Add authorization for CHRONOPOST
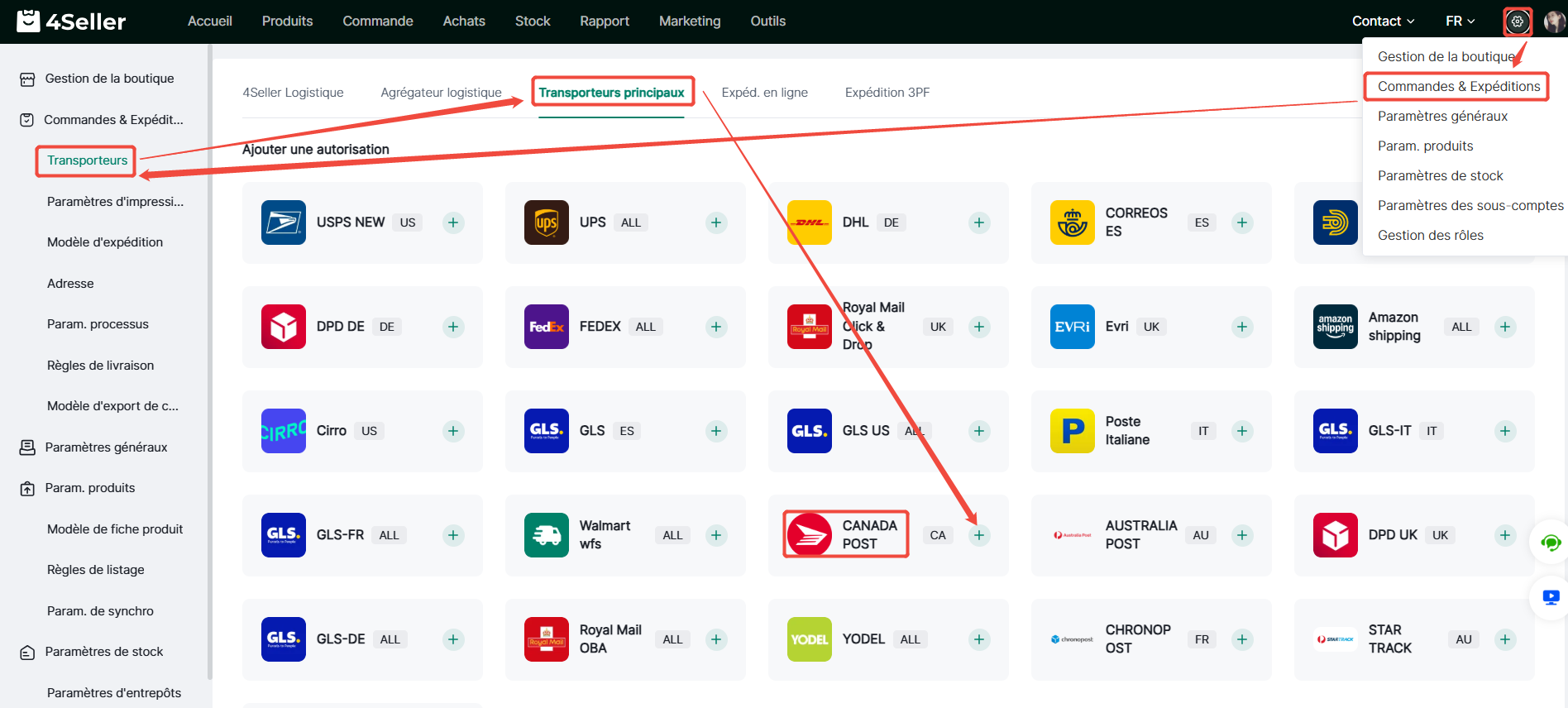This screenshot has width=1568, height=708. click(1242, 639)
